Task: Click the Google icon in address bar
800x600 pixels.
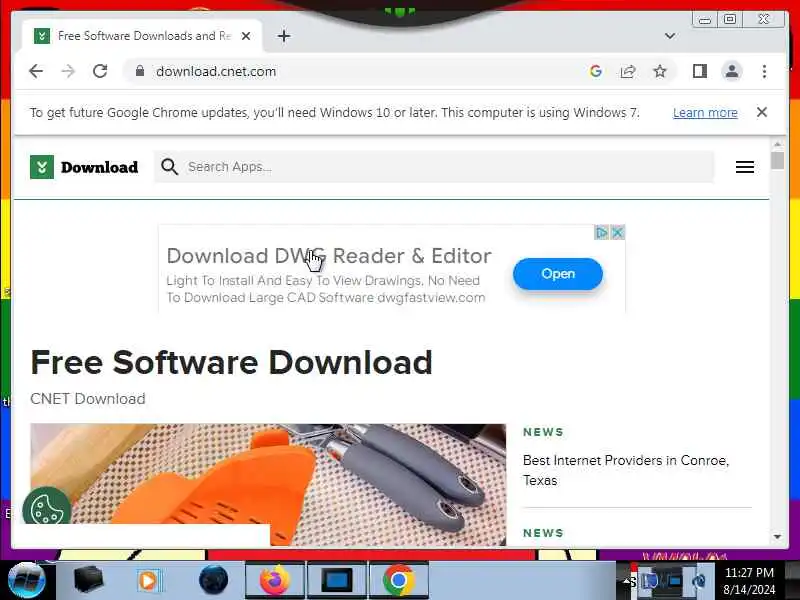Action: point(595,71)
